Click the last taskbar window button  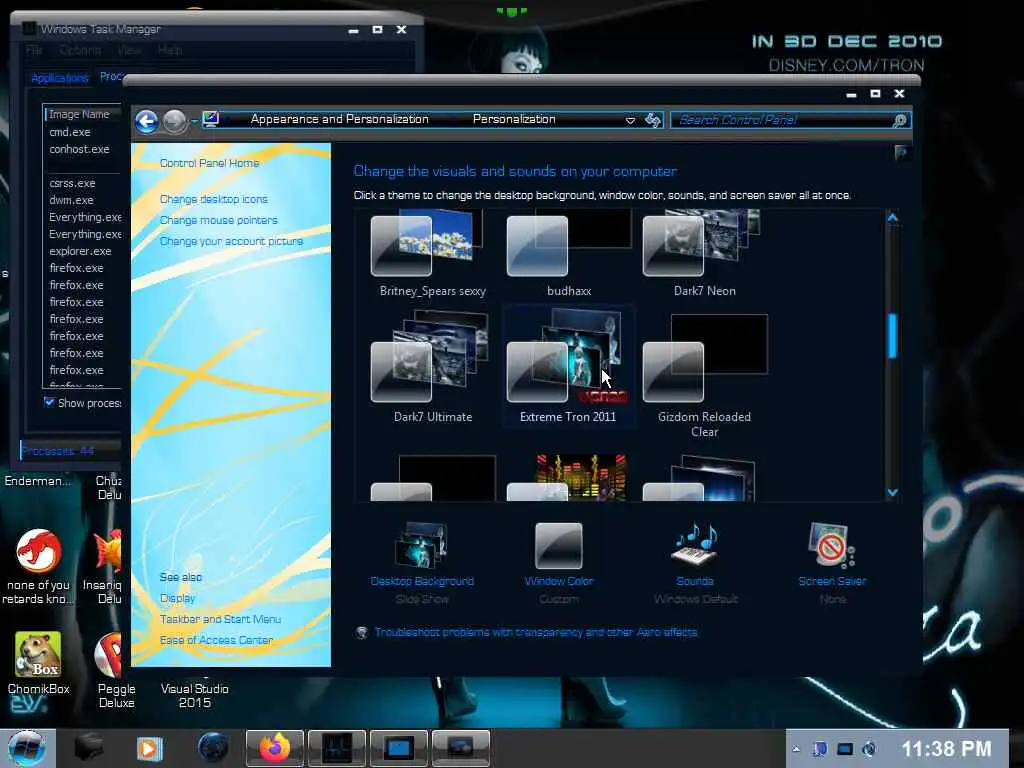[460, 748]
